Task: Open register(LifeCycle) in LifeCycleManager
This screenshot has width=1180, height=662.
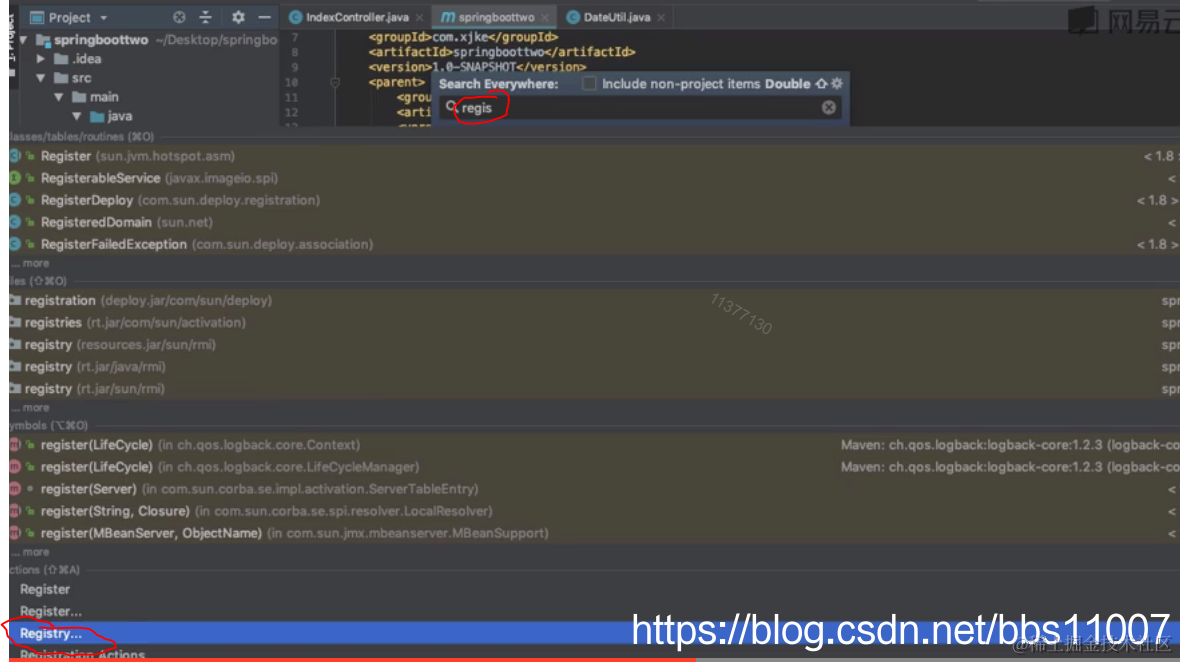Action: coord(595,466)
